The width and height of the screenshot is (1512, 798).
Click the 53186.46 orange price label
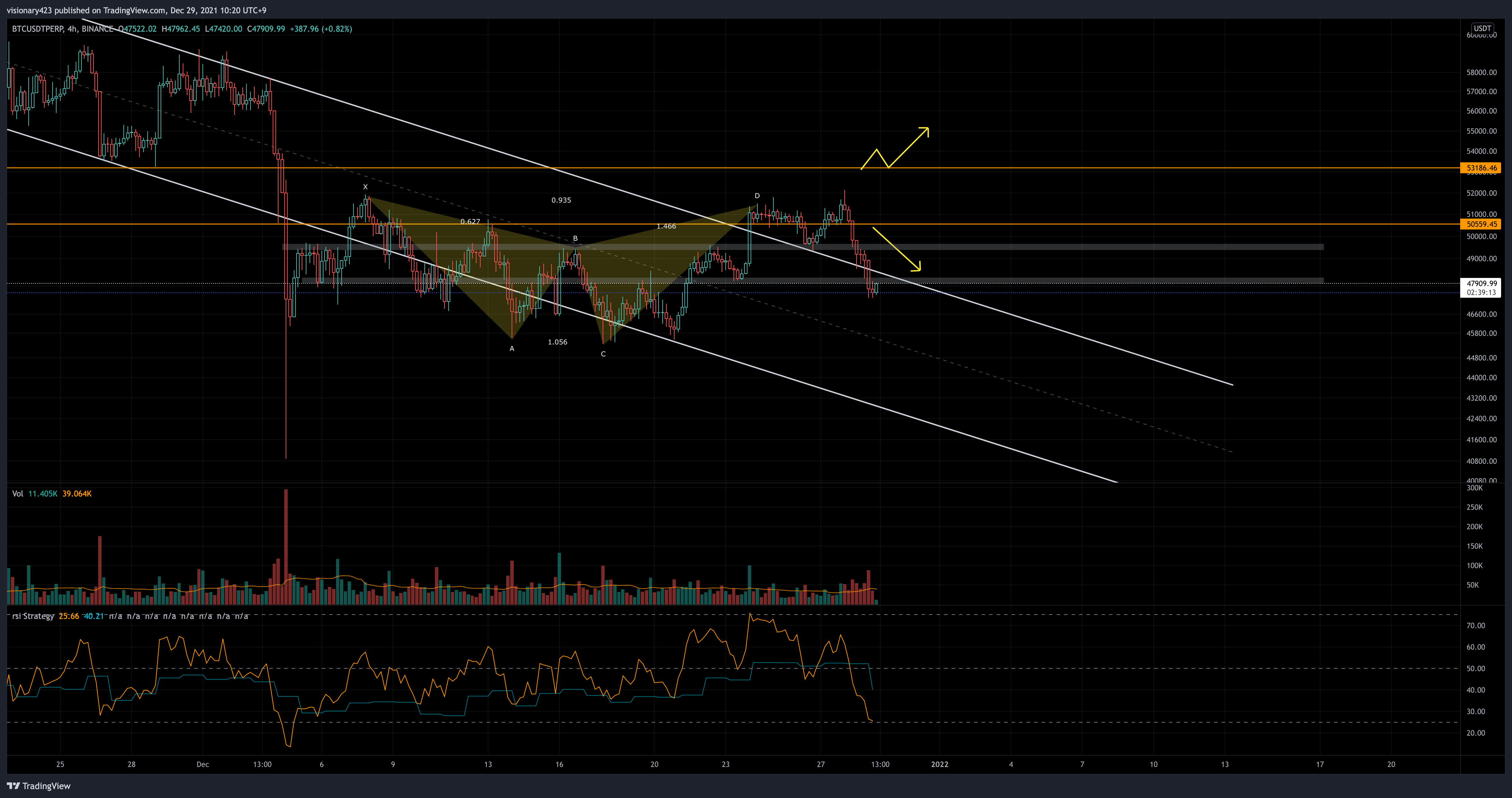(x=1481, y=168)
